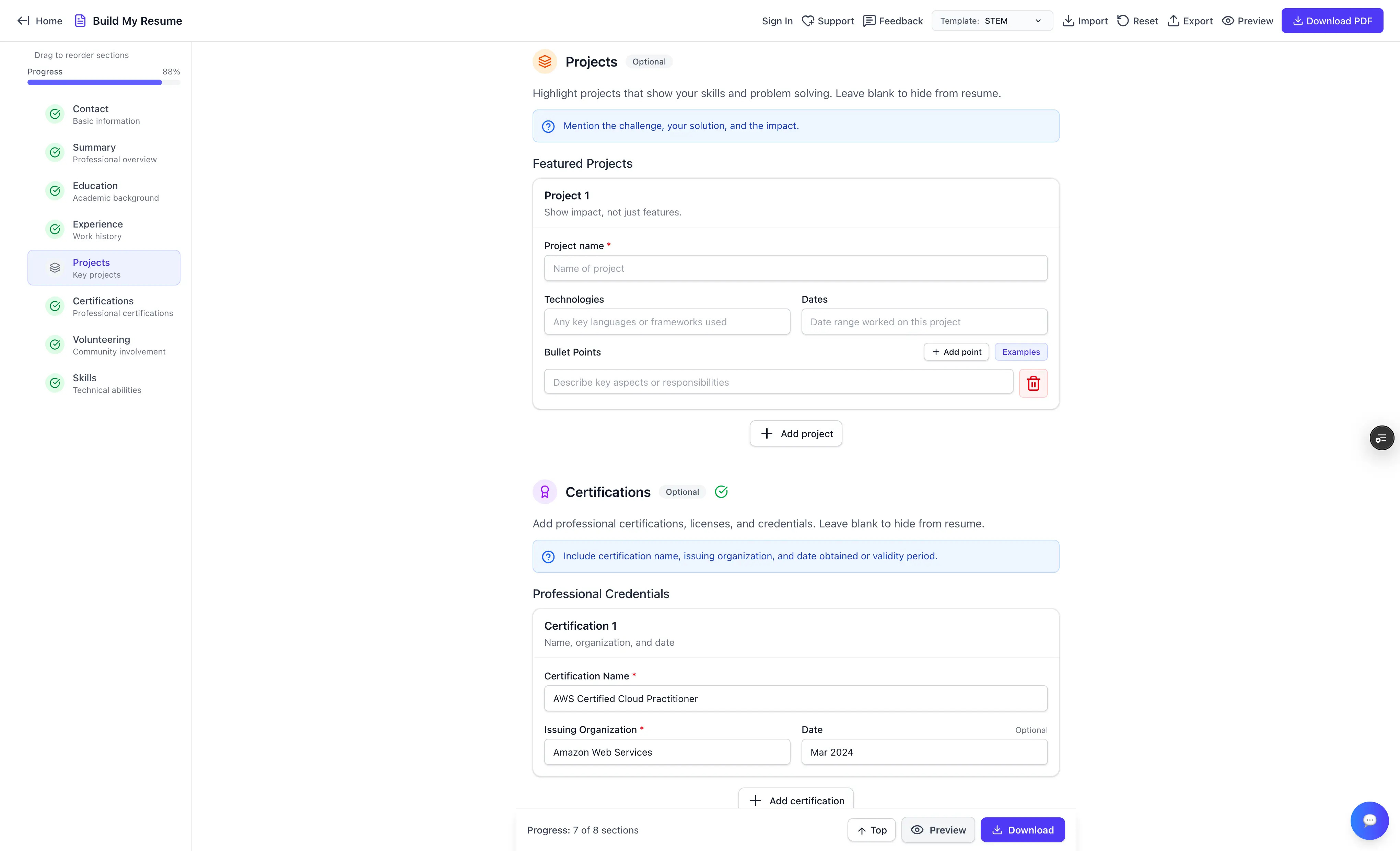The height and width of the screenshot is (851, 1400).
Task: Expand the bullet point Examples
Action: (x=1020, y=352)
